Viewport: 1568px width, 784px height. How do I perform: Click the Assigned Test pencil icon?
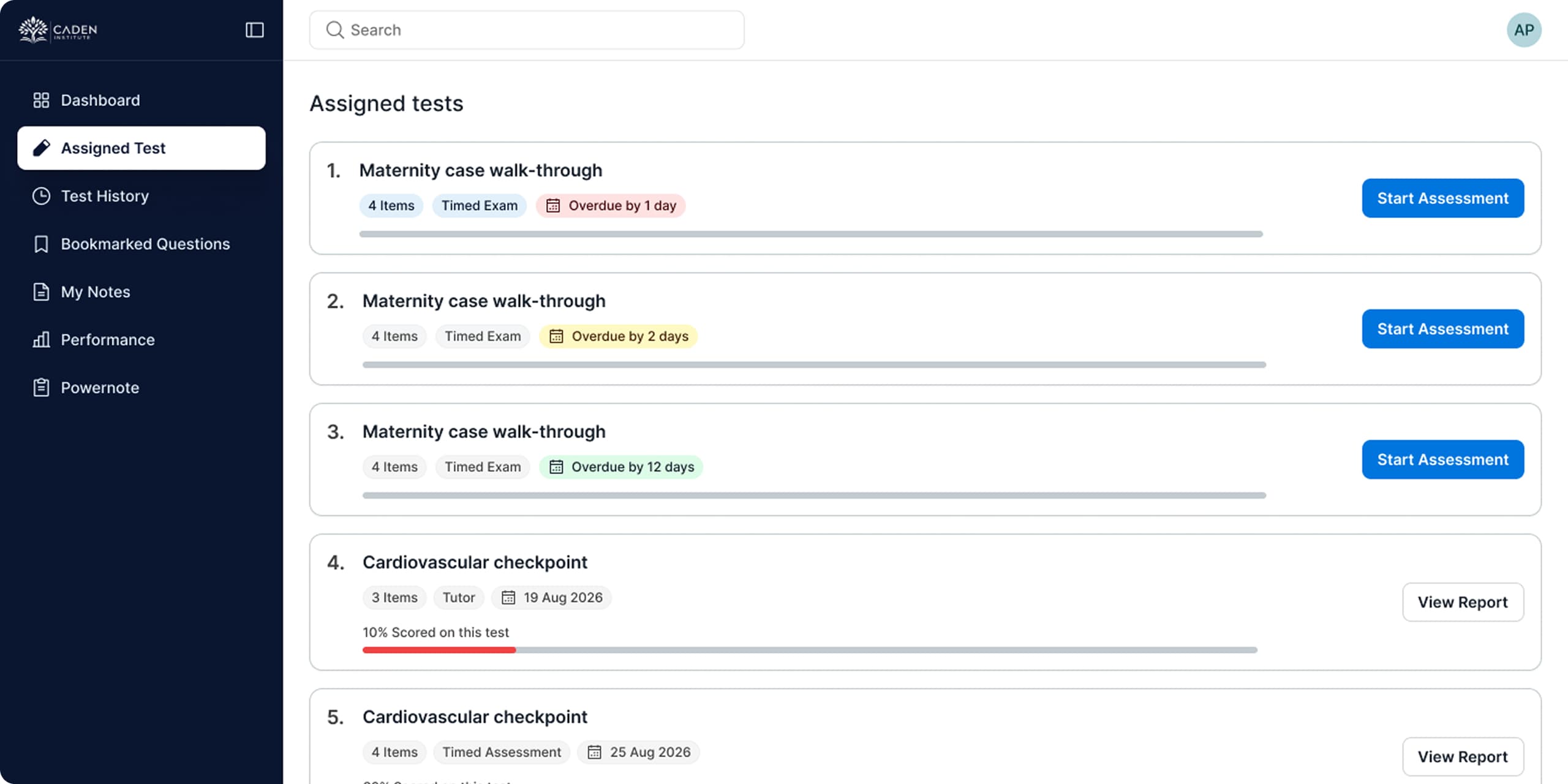pyautogui.click(x=41, y=148)
